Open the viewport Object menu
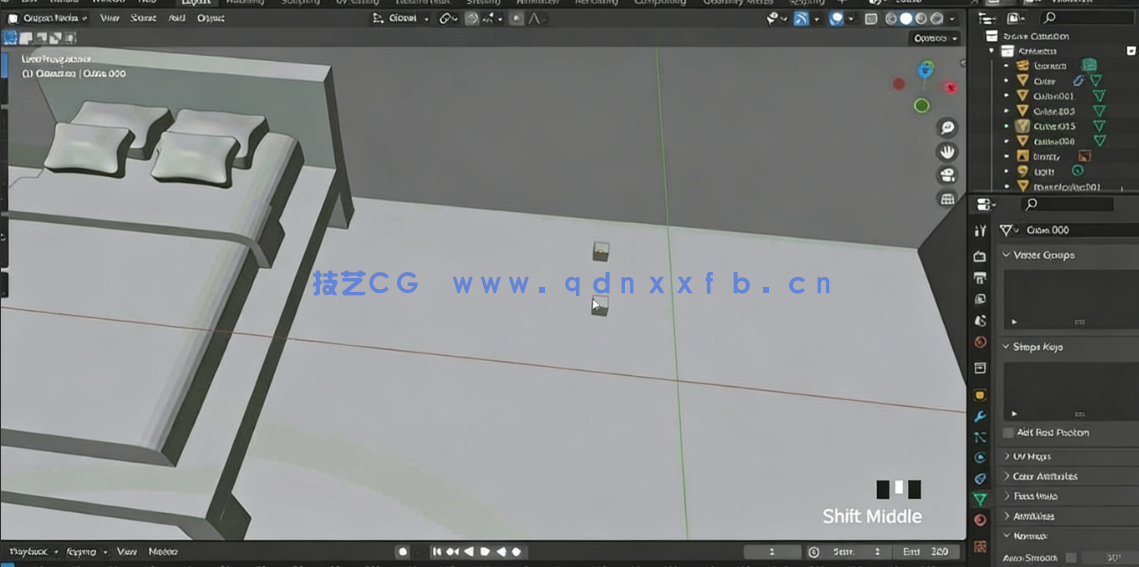The image size is (1139, 567). (x=211, y=18)
